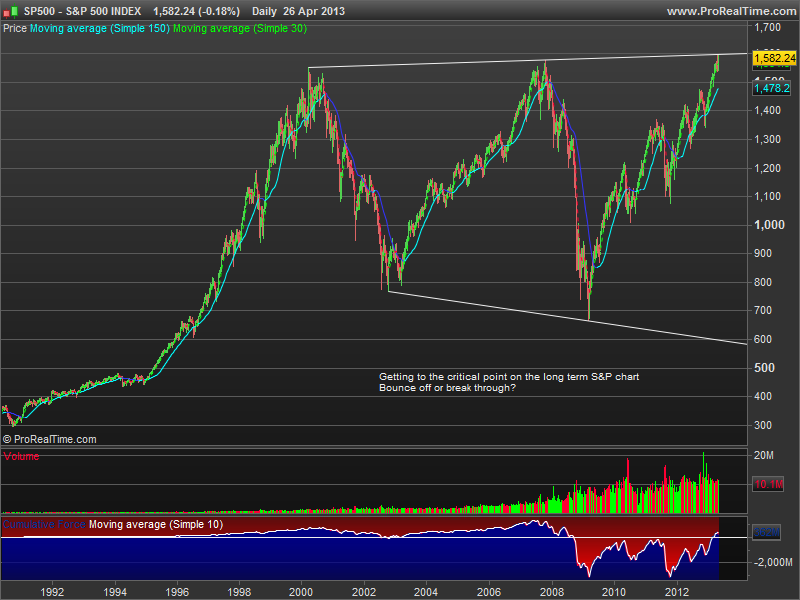Open the www.ProRealTime.com link
Viewport: 800px width, 600px height.
coord(731,11)
